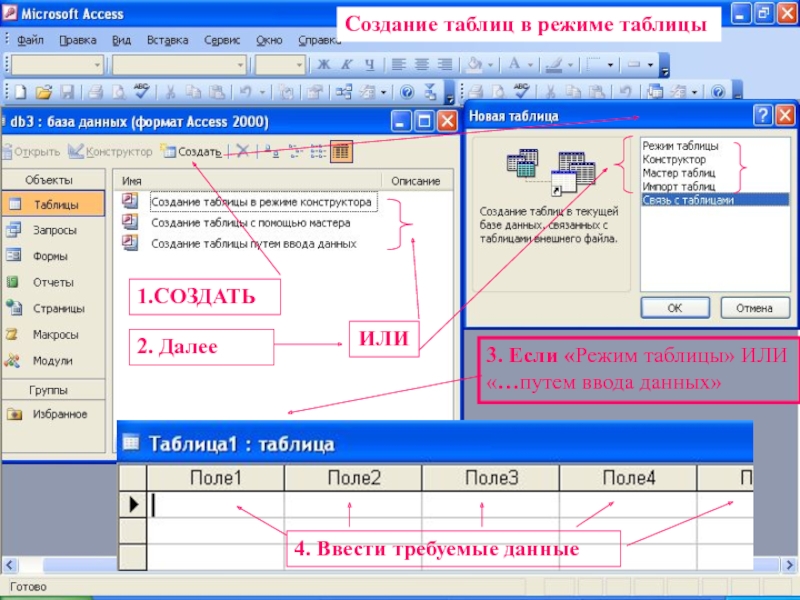This screenshot has width=800, height=600.
Task: Click the Open folder icon
Action: pos(44,92)
